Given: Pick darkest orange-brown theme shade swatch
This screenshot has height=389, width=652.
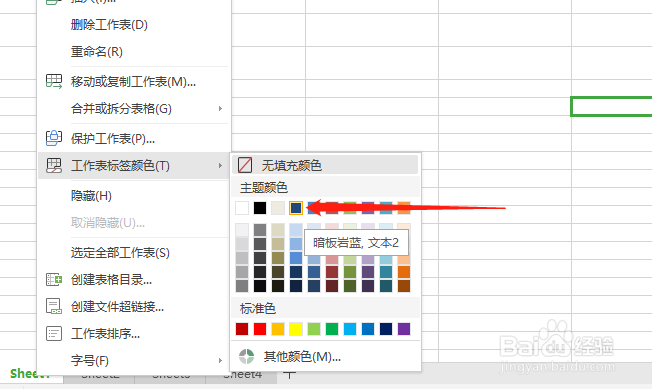Looking at the screenshot, I should pos(404,286).
